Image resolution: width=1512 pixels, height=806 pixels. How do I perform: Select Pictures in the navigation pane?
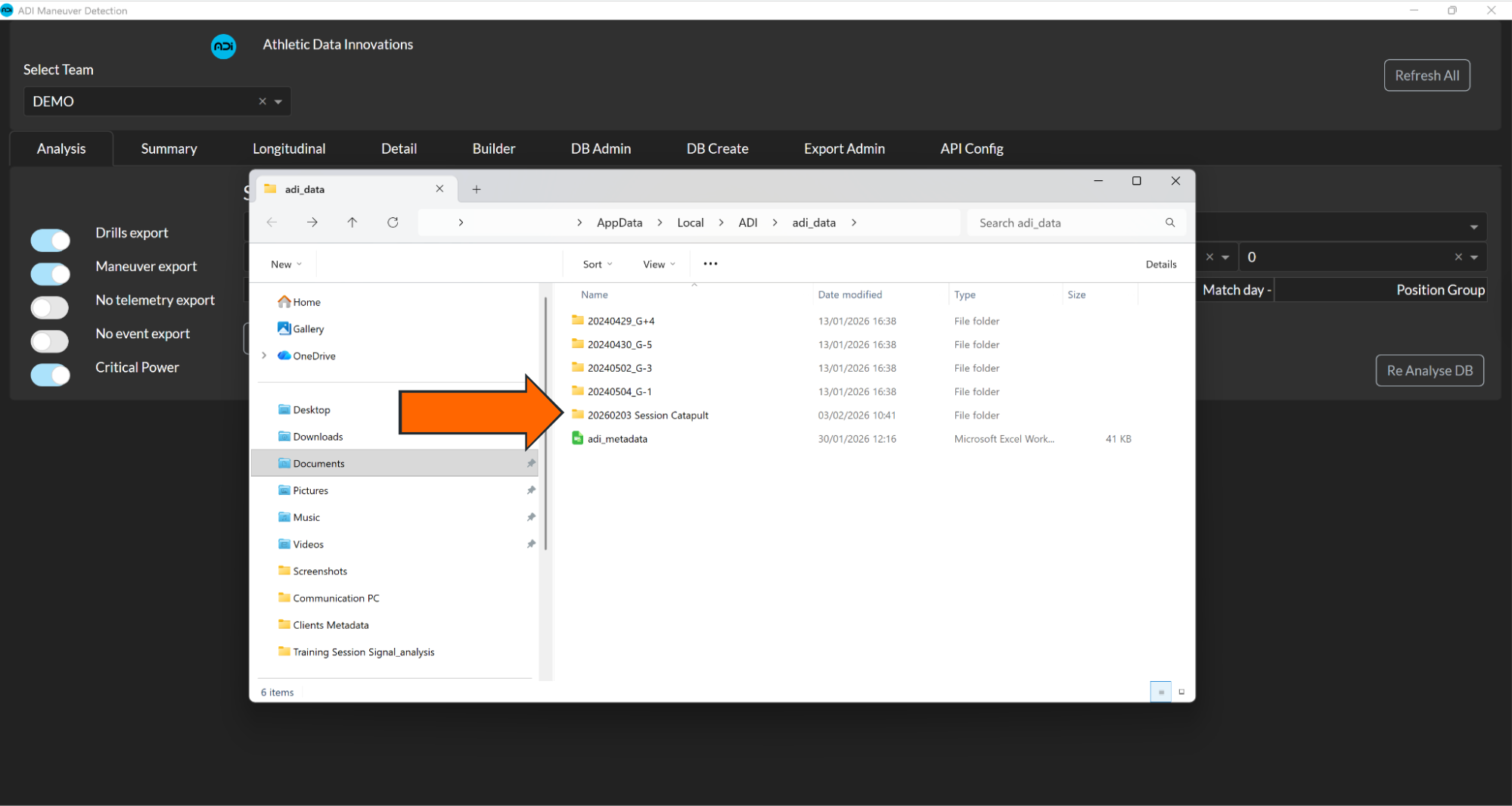(x=303, y=490)
